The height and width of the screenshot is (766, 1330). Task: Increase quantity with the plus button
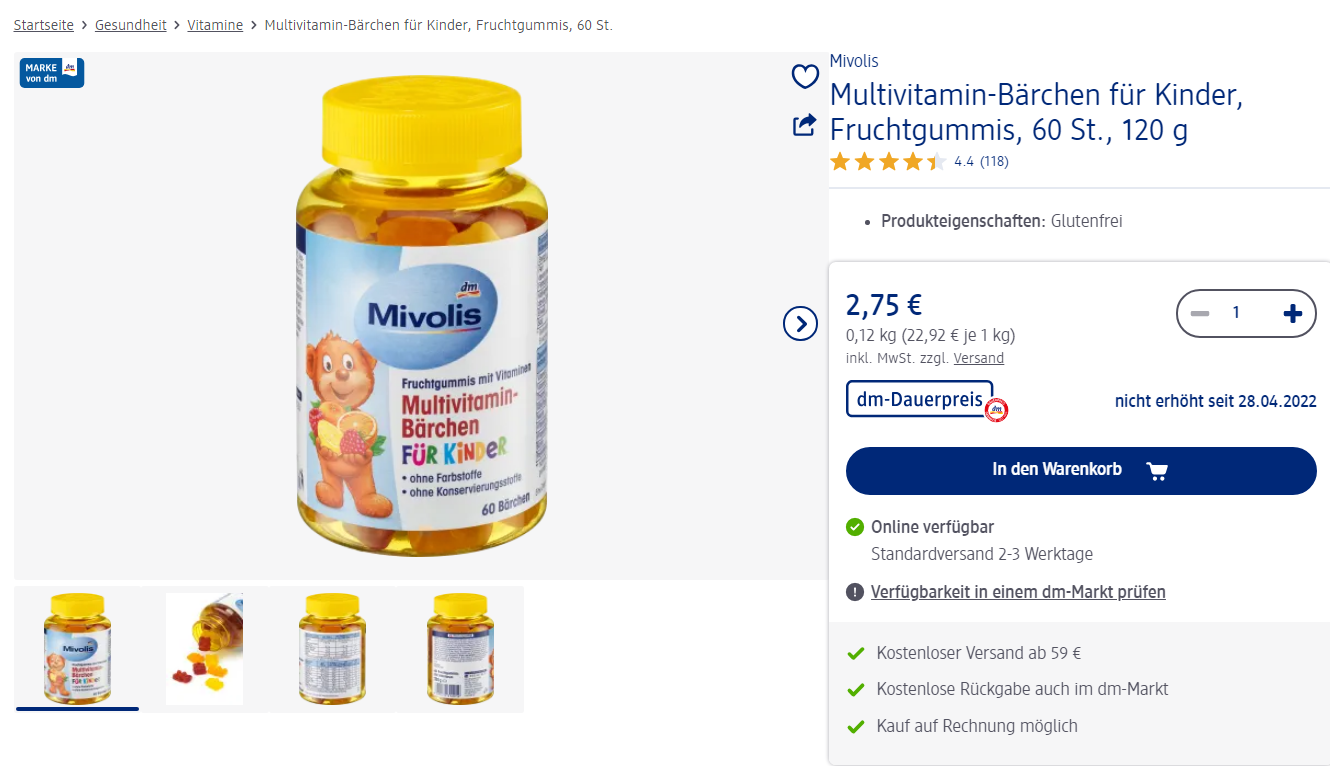1292,314
